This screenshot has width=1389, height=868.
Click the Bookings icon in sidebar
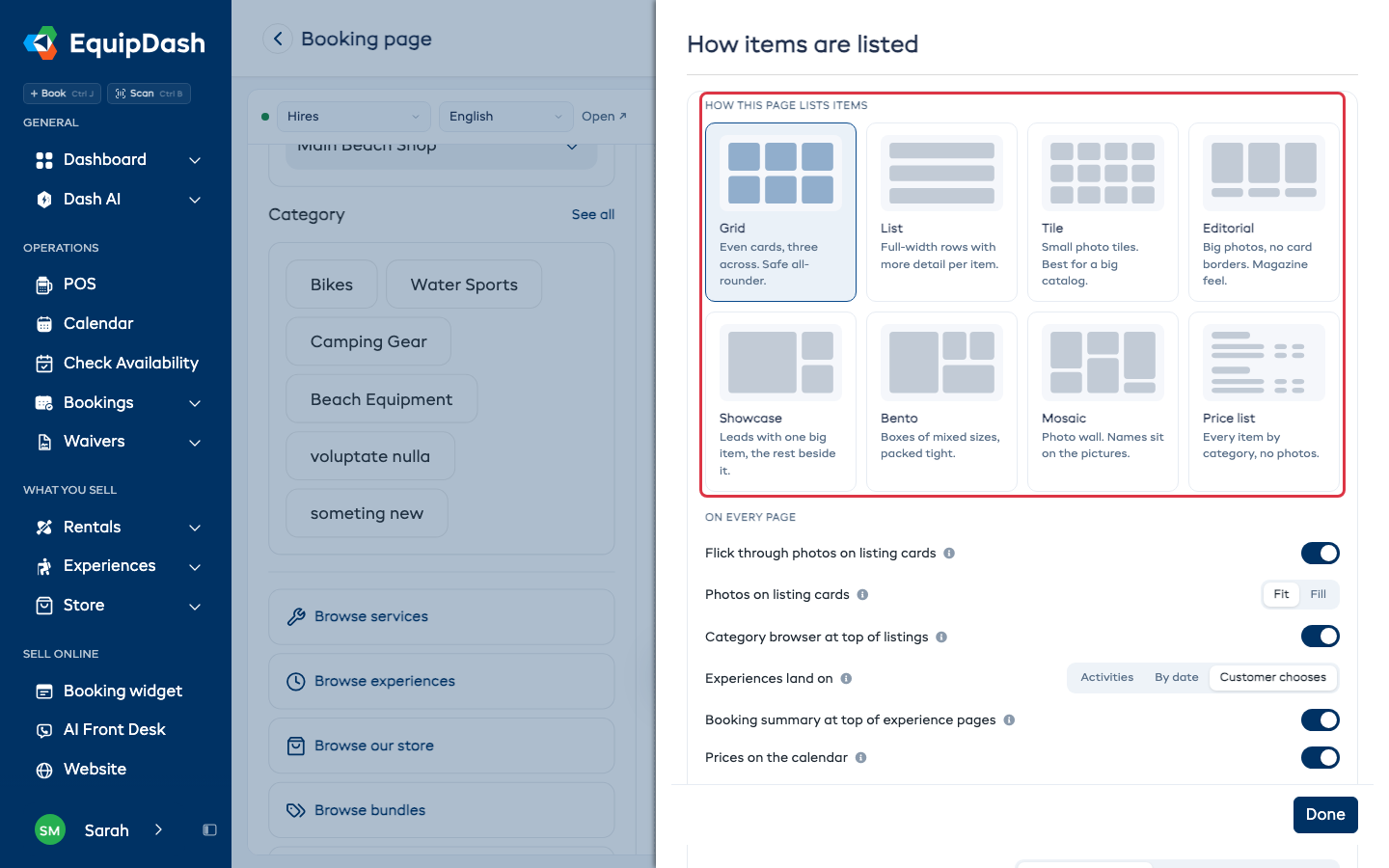point(44,403)
